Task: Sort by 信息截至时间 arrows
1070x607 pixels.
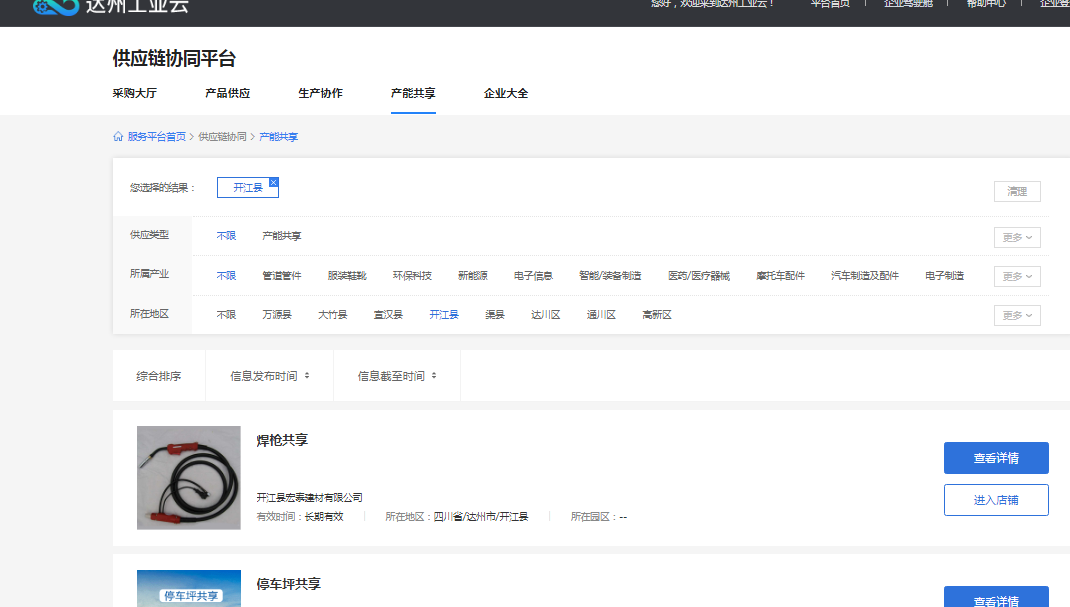Action: 433,376
